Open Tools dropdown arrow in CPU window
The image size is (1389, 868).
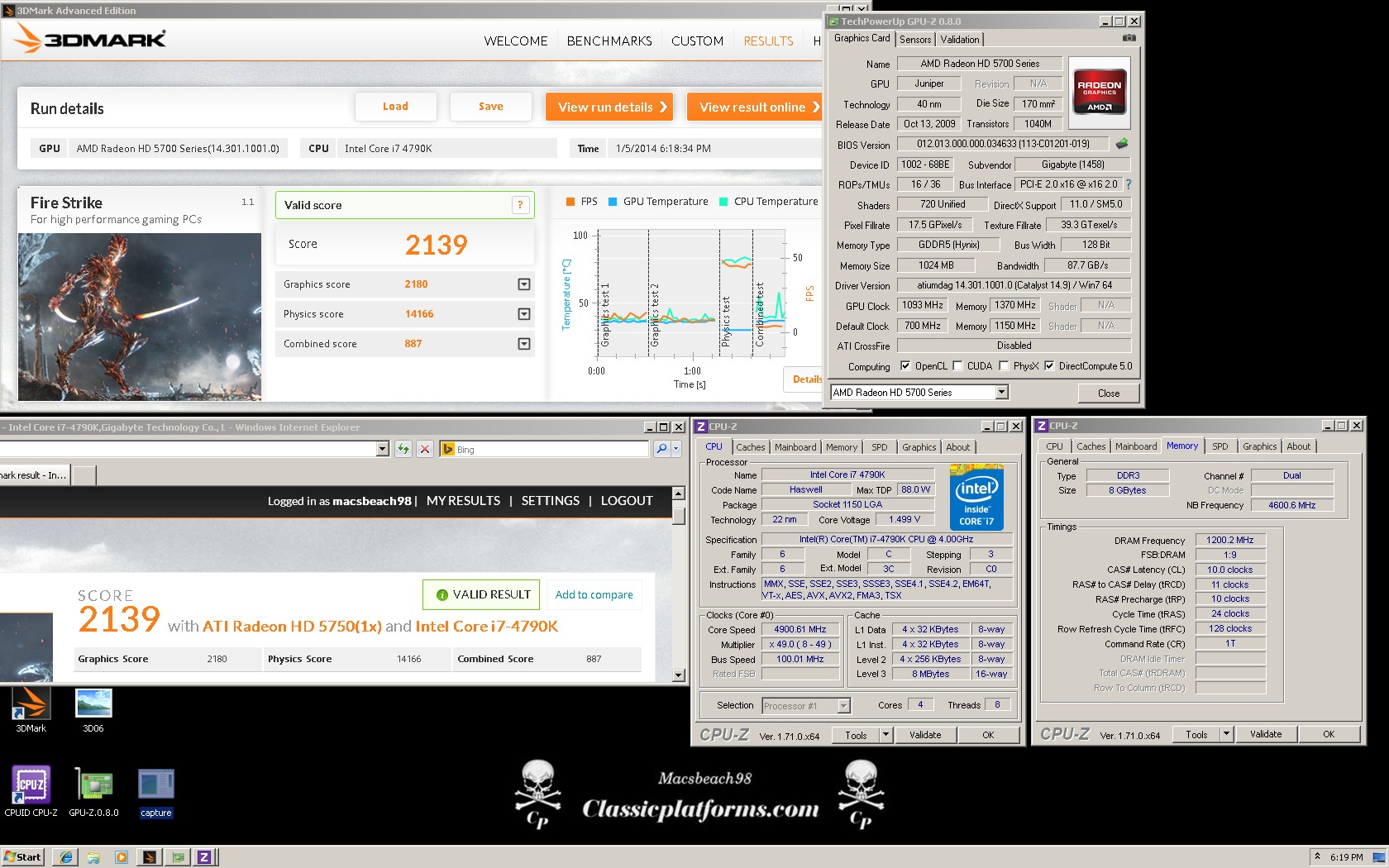[885, 734]
